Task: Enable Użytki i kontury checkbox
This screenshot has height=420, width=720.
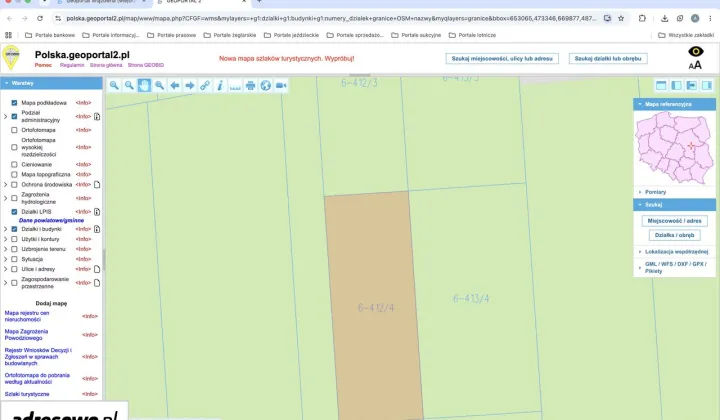Action: coord(14,239)
